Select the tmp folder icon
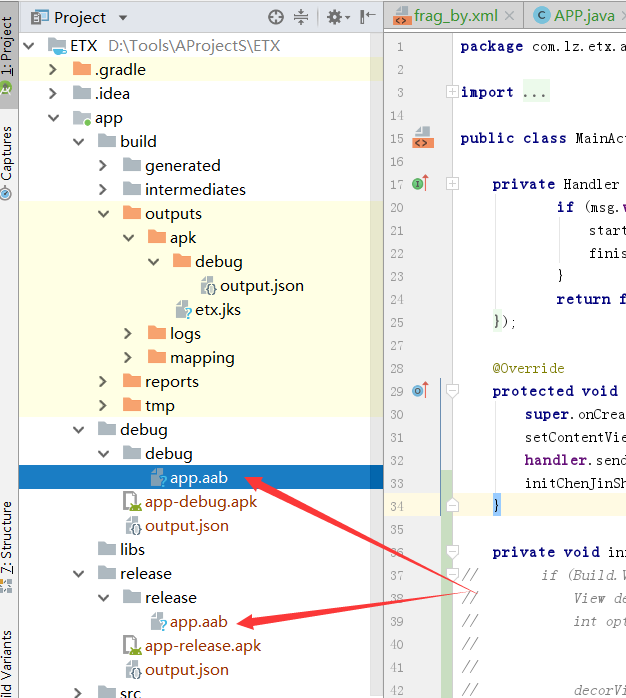Viewport: 626px width, 698px height. tap(132, 405)
